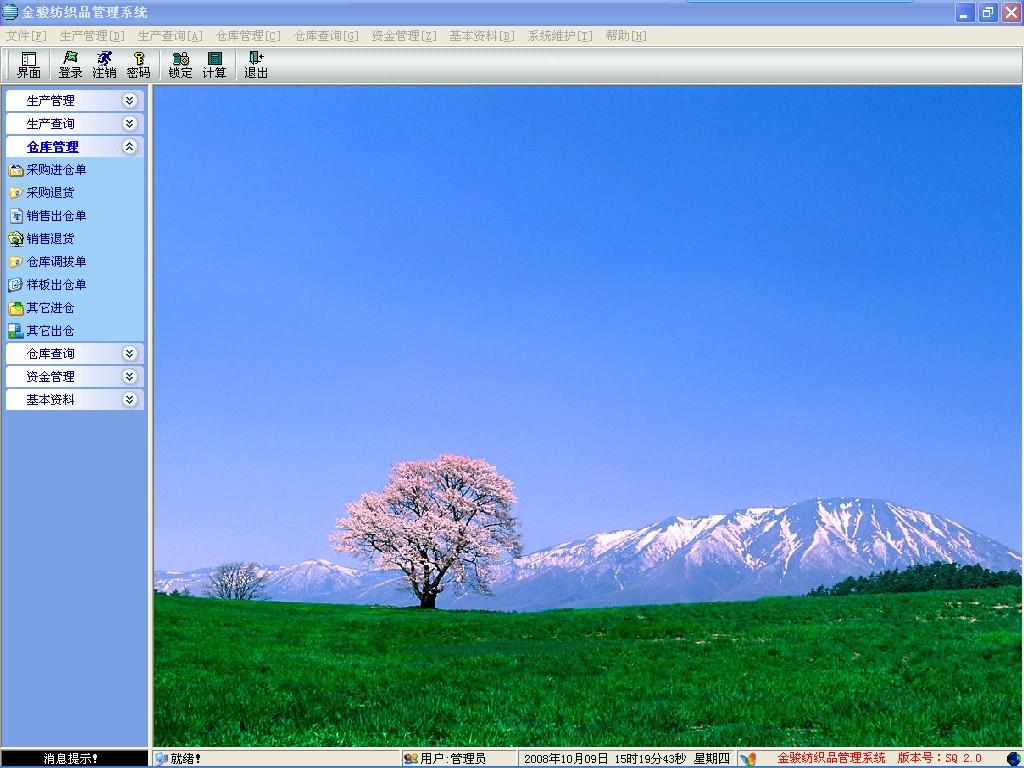
Task: Open the 帮助[H] menu
Action: point(626,36)
